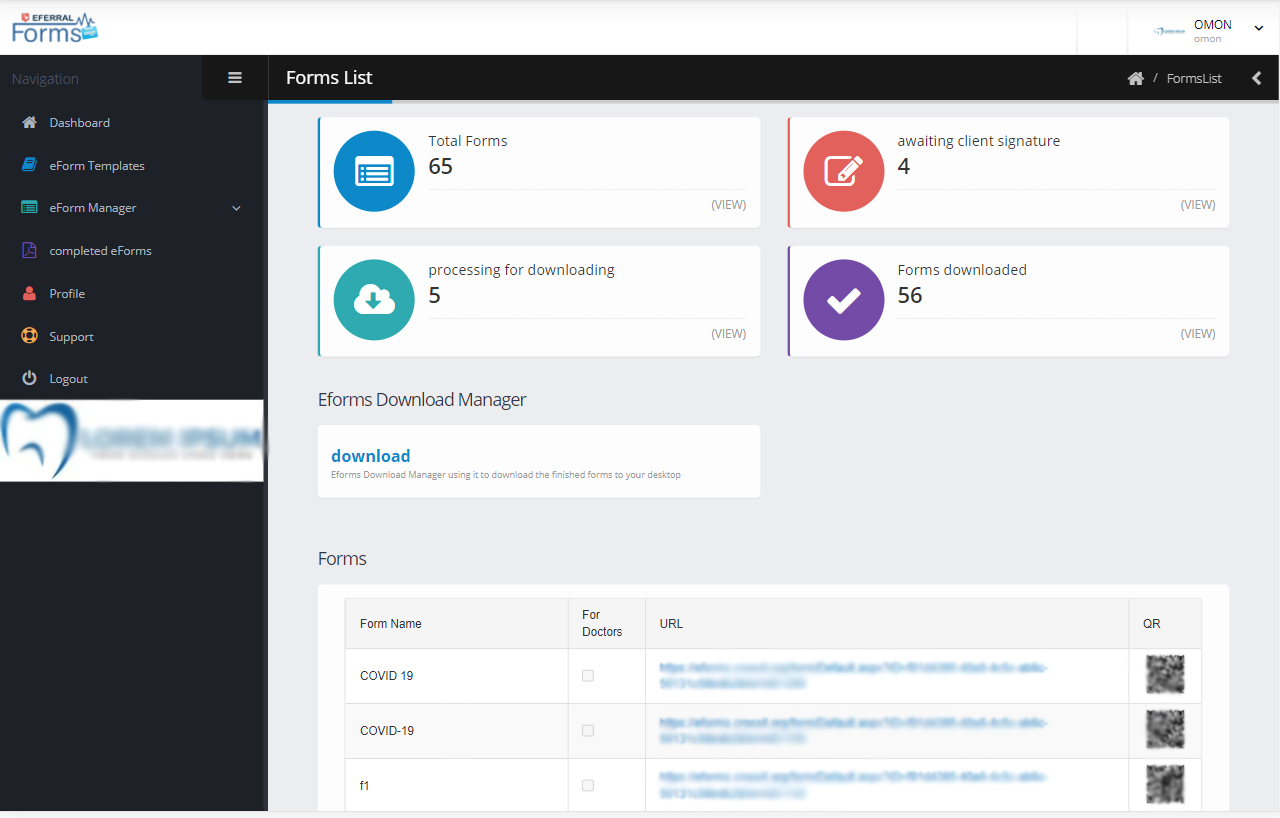Screen dimensions: 1280x818
Task: Open the QR code for COVID 19 form
Action: (x=1165, y=675)
